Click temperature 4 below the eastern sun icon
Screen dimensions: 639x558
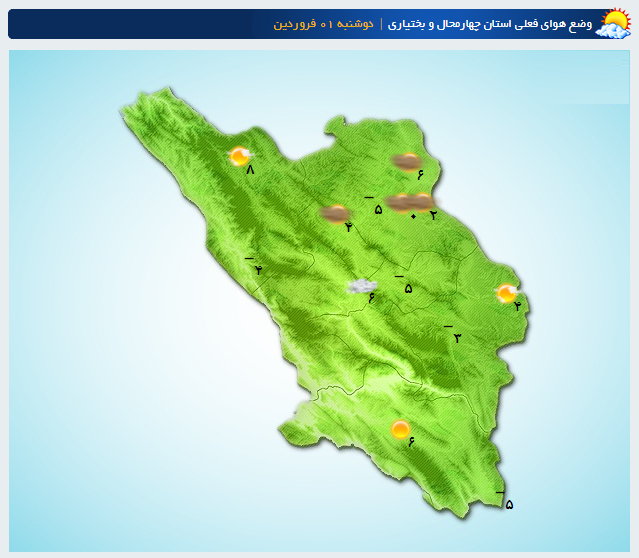click(517, 306)
